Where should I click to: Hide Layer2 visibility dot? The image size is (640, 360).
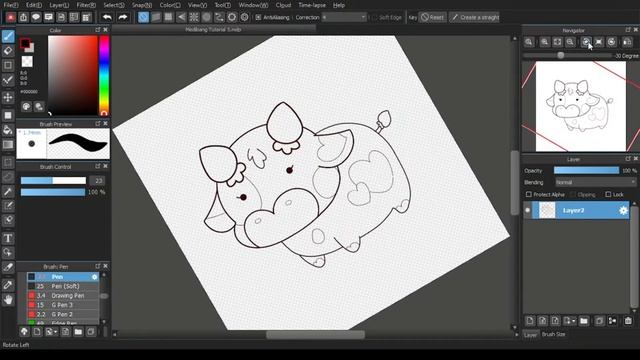(x=527, y=210)
